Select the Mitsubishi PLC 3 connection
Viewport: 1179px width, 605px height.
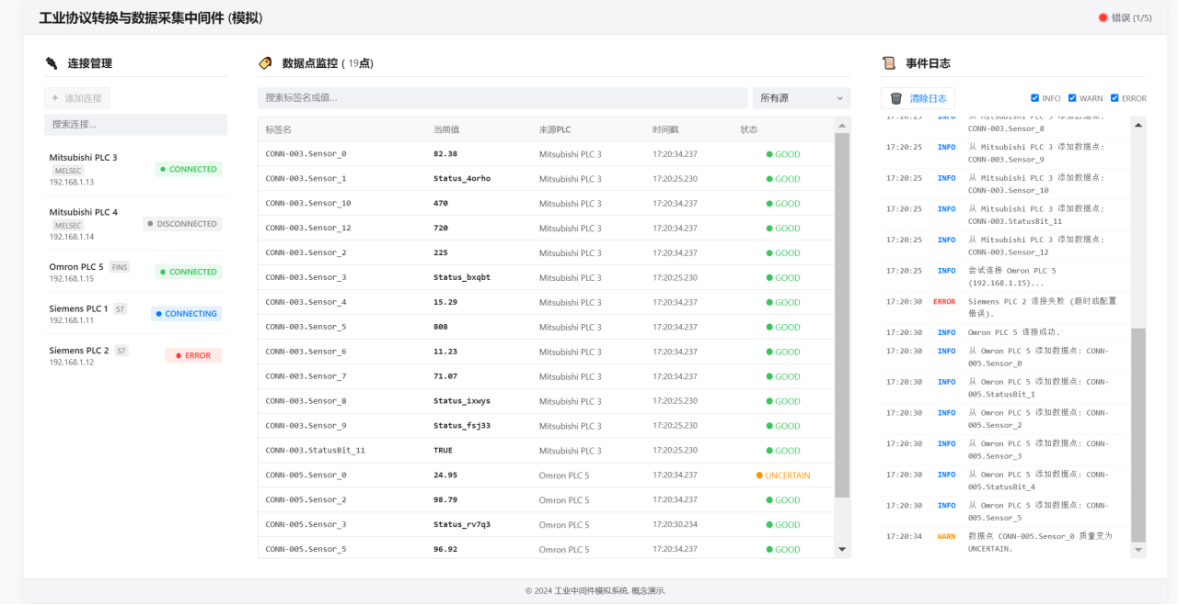(135, 169)
